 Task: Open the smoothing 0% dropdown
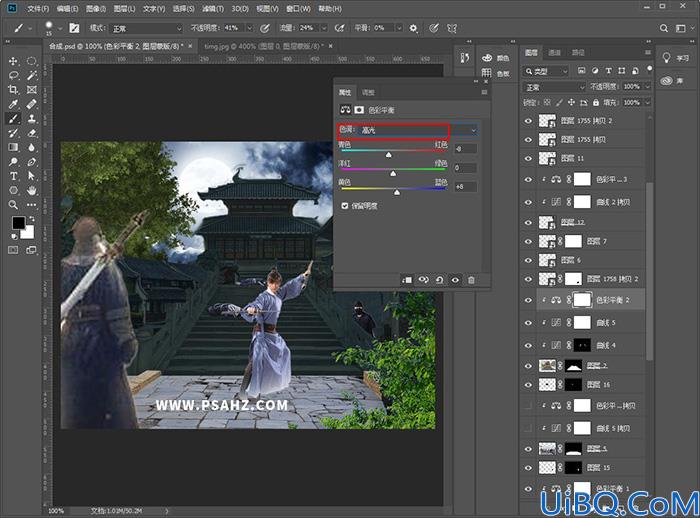(399, 28)
